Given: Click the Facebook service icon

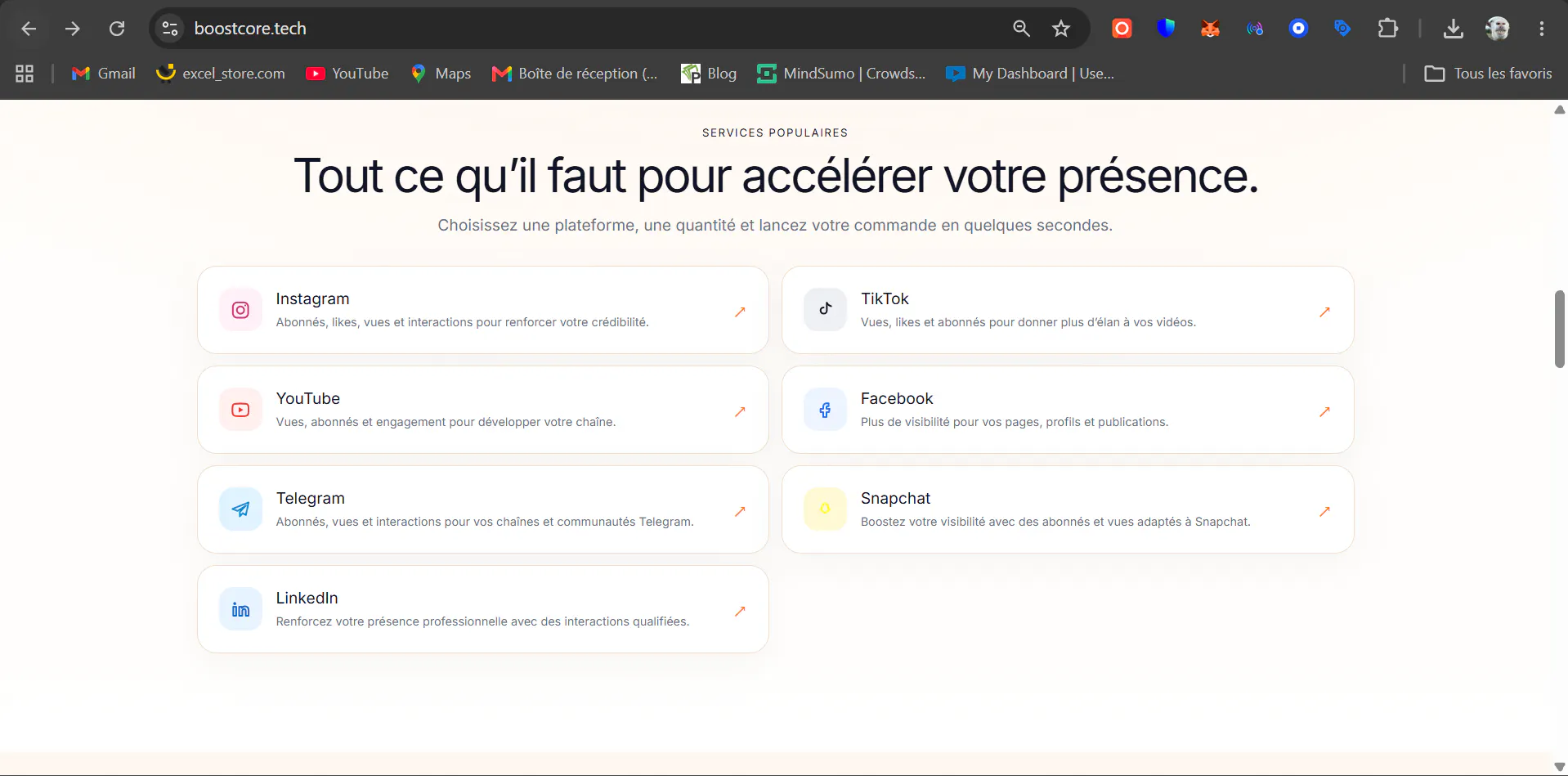Looking at the screenshot, I should (825, 410).
